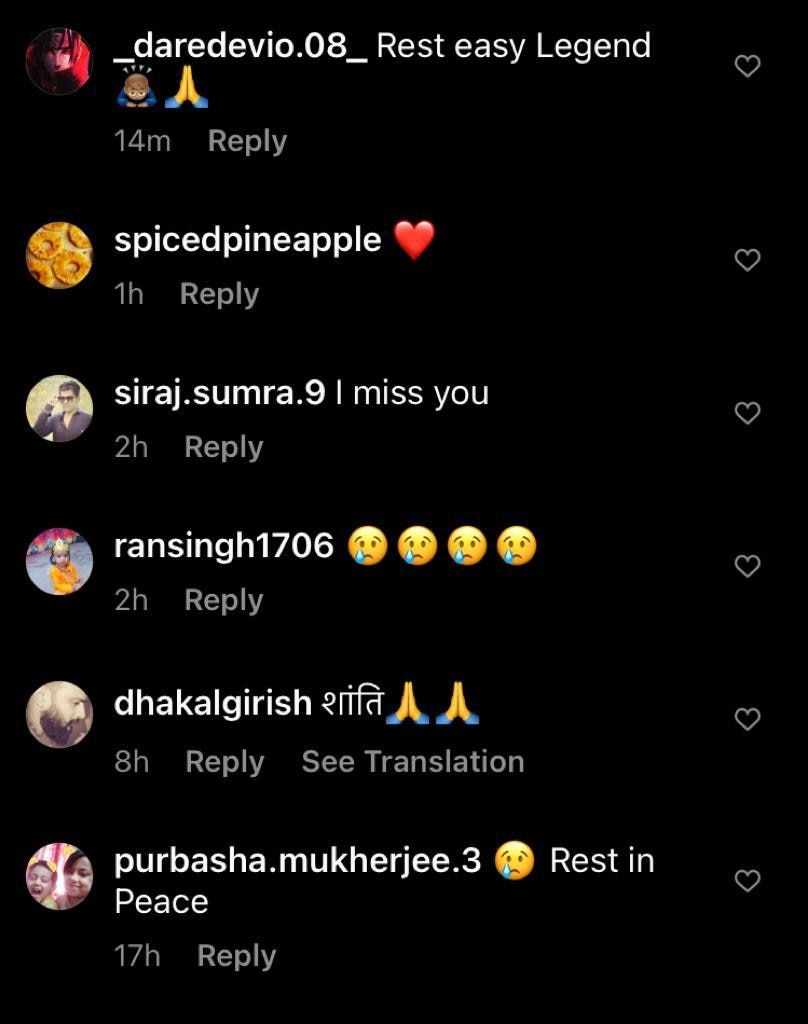View siraj.sumra.9 profile photo

tap(59, 408)
